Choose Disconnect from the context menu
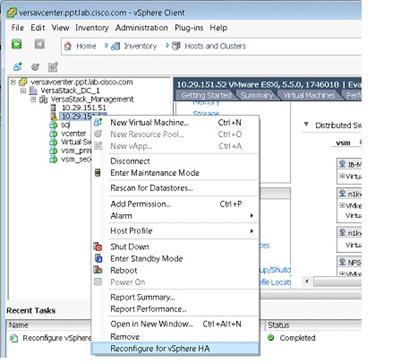The image size is (418, 364). click(x=175, y=161)
